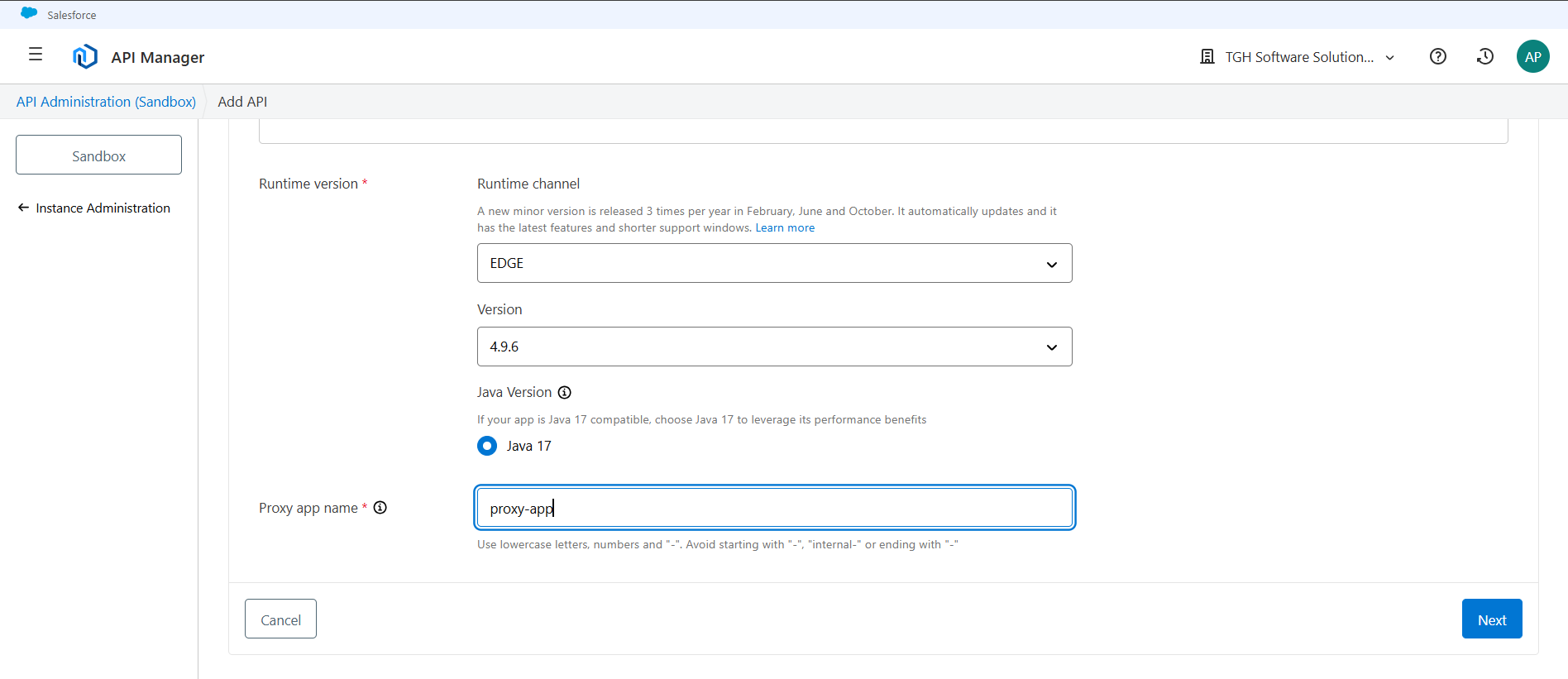
Task: Click the Java Version label text
Action: coord(514,392)
